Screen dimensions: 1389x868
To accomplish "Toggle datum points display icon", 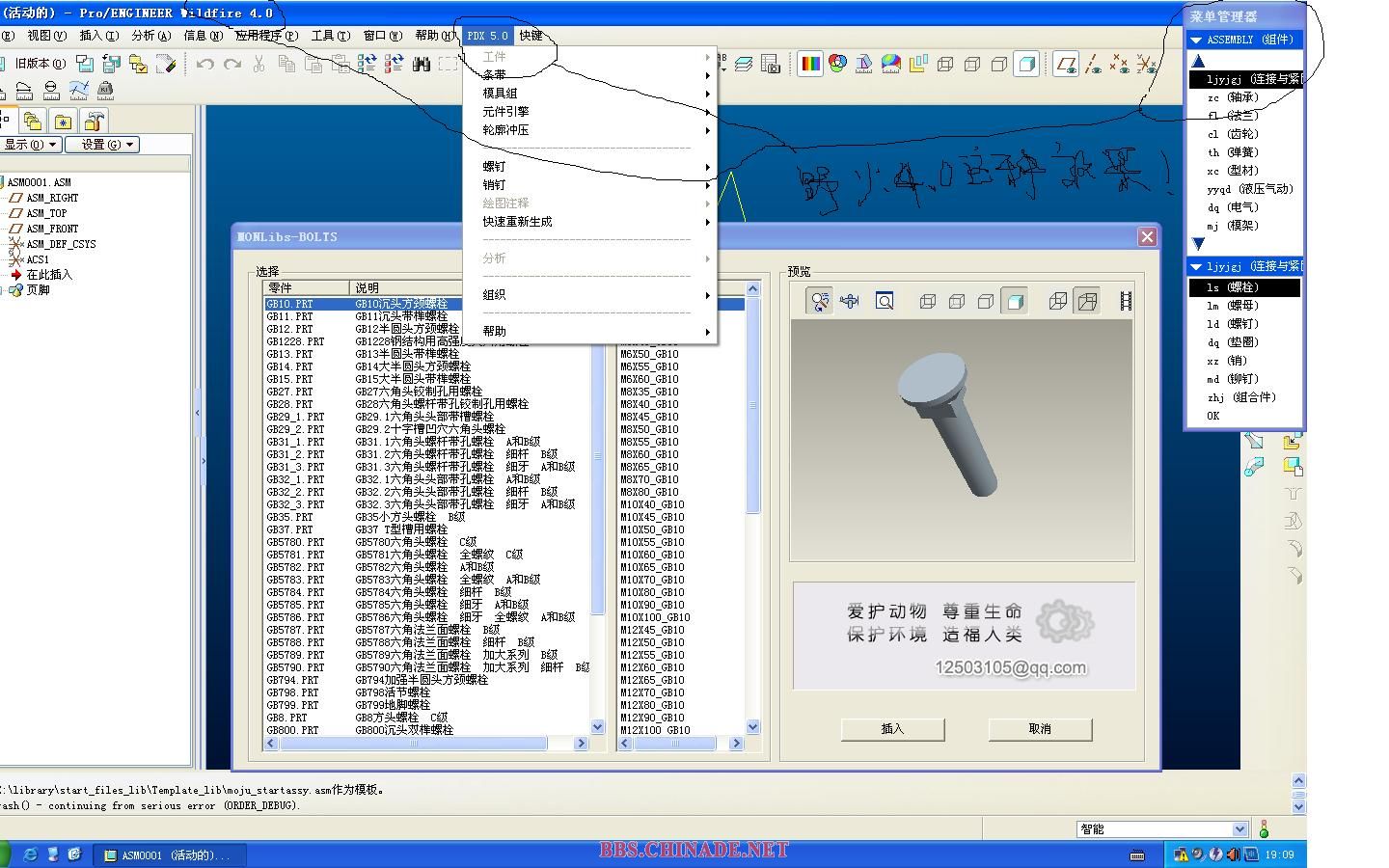I will [x=1119, y=65].
